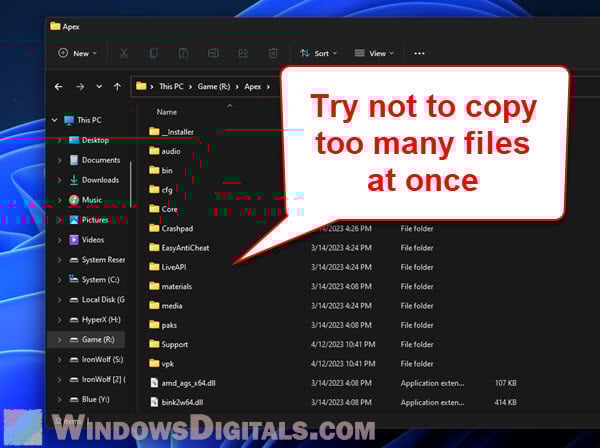Select This PC in address bar

point(171,86)
